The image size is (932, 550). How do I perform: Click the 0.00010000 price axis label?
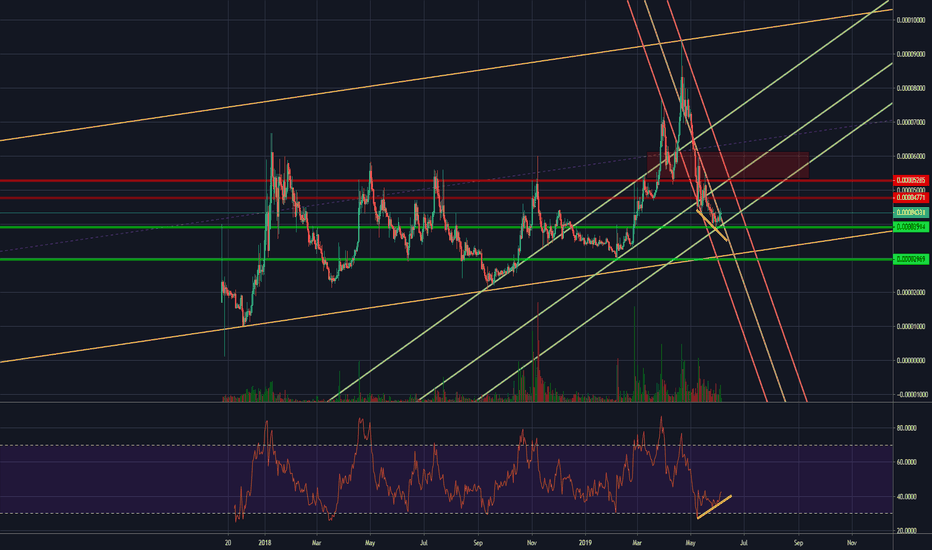coord(911,20)
